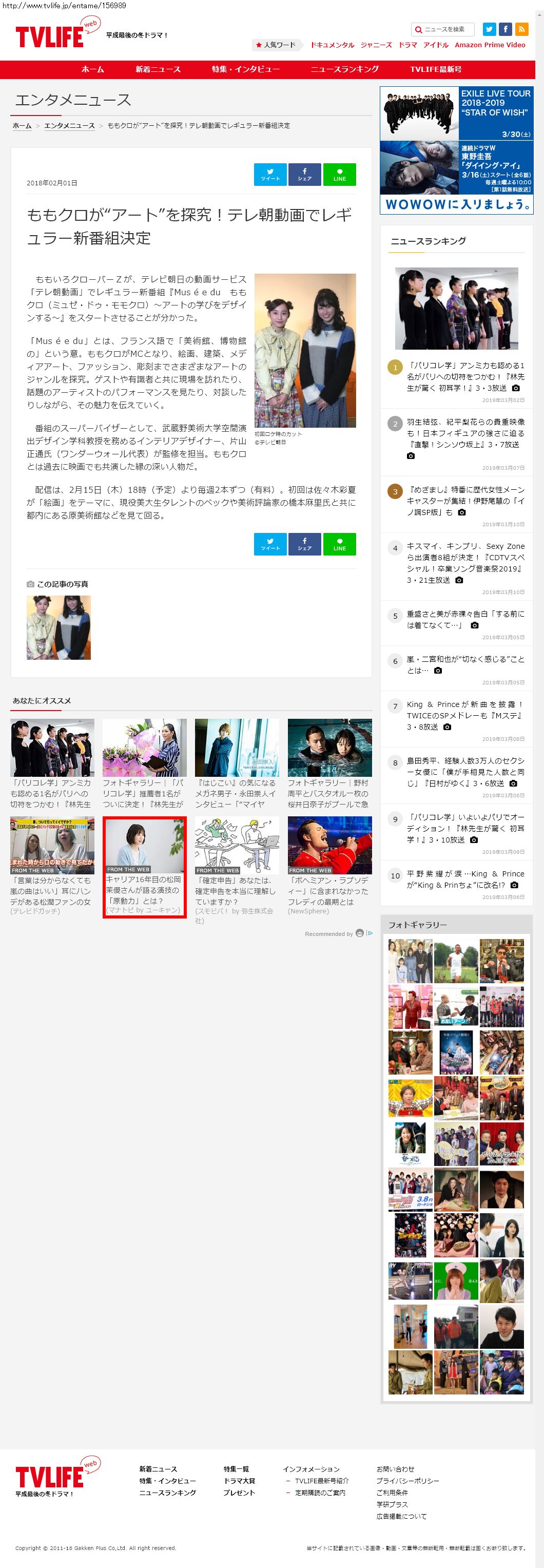
Task: Open rank 2 羽生結弦 figure skating article
Action: point(465,438)
